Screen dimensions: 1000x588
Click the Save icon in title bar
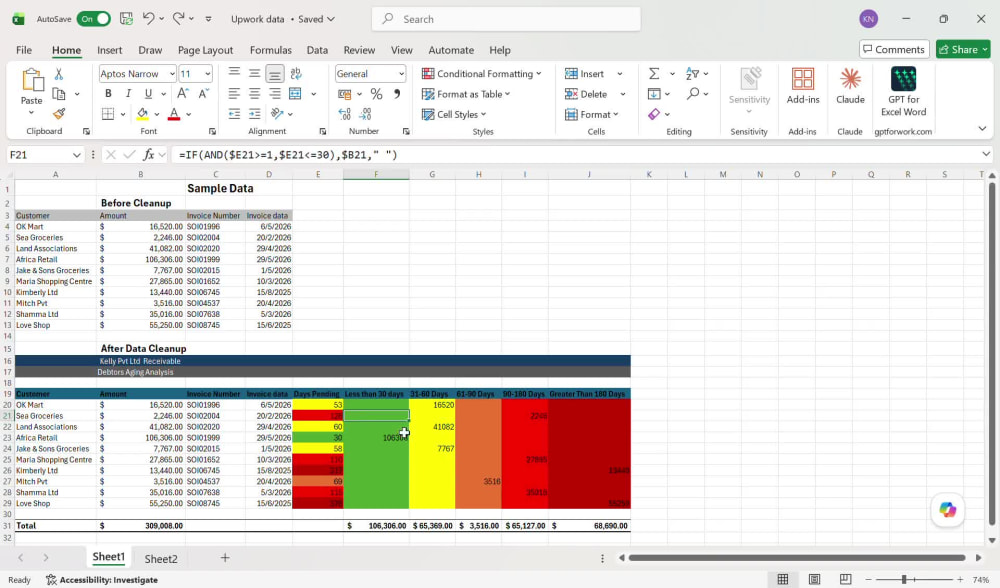pos(126,19)
